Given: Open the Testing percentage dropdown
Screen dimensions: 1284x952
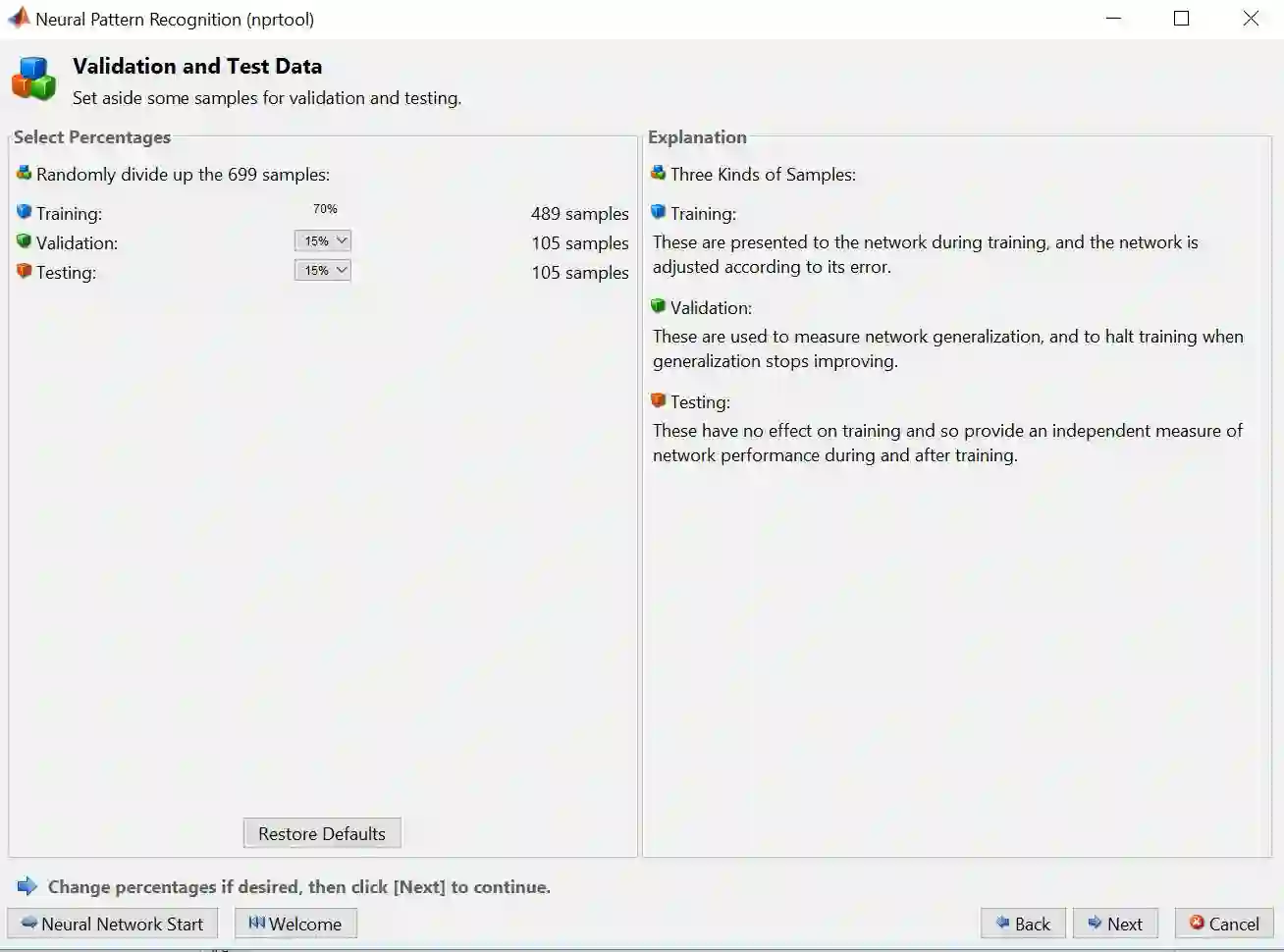Looking at the screenshot, I should pyautogui.click(x=323, y=270).
